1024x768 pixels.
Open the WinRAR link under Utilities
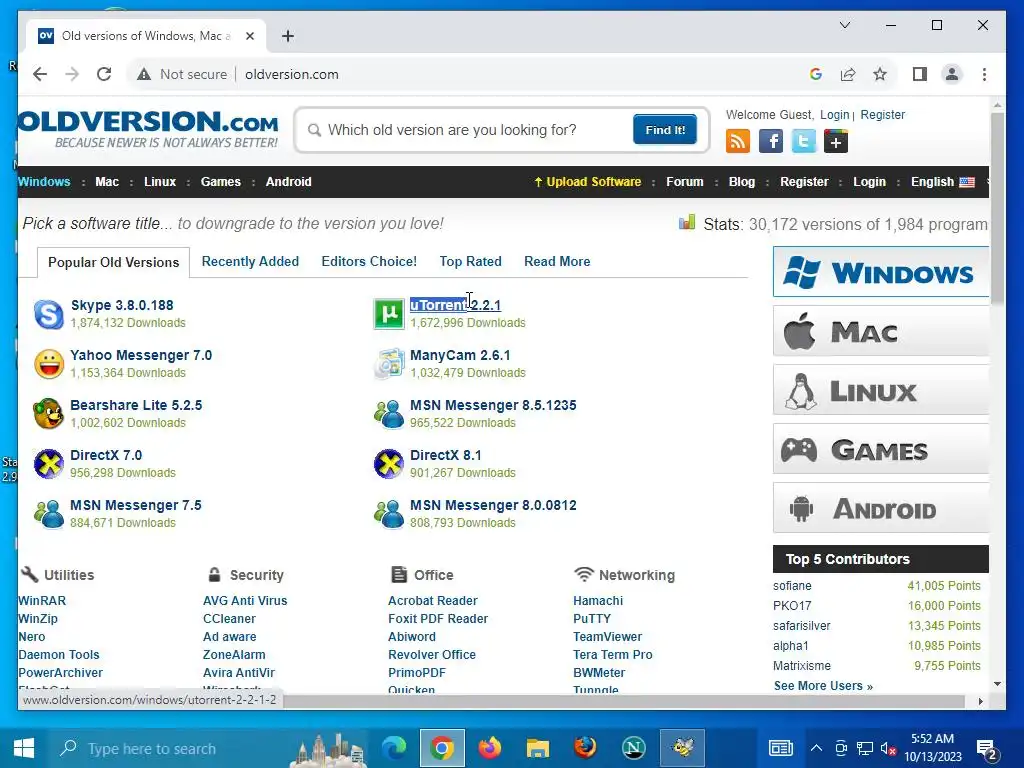(42, 601)
